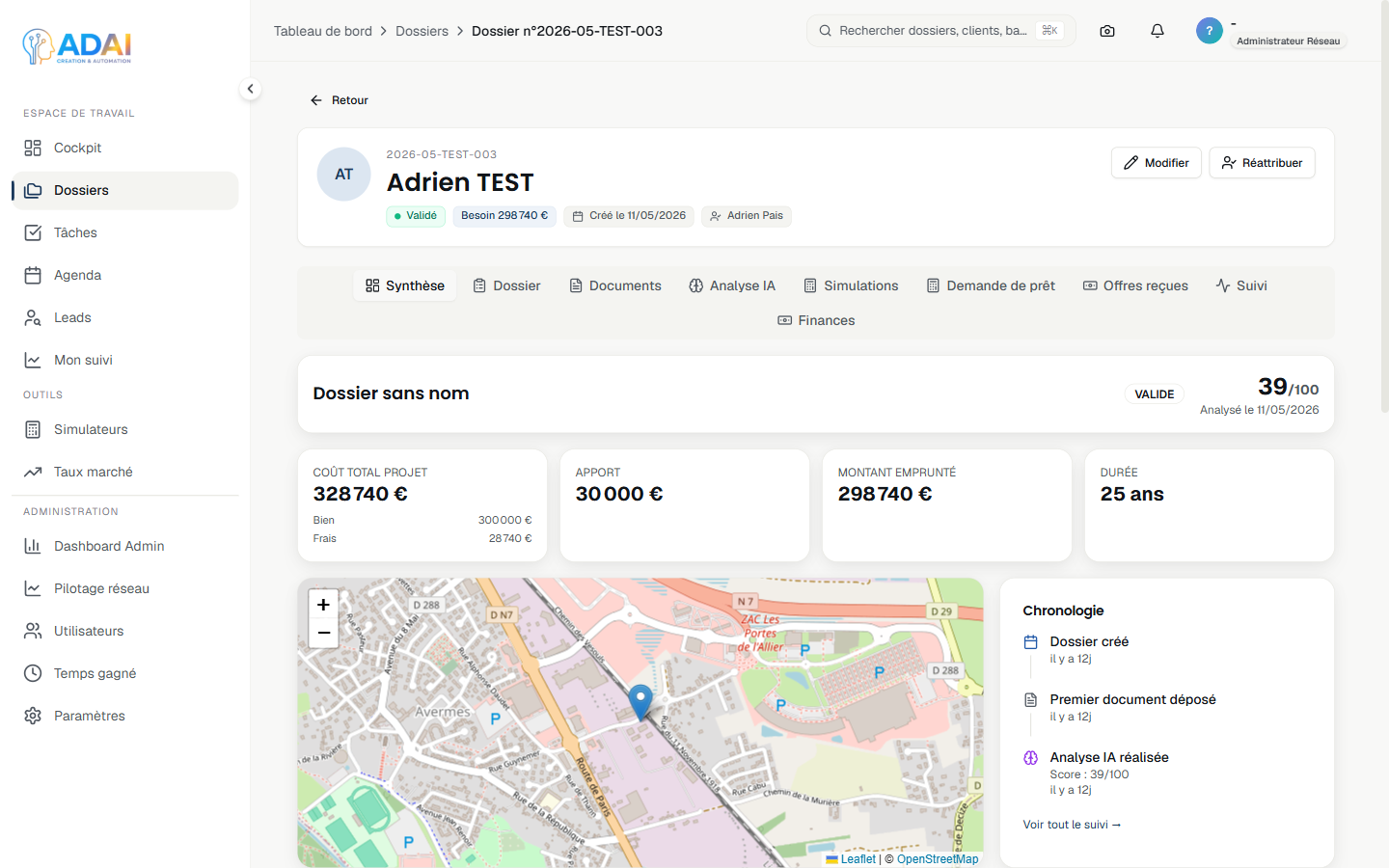Focus the search dossiers input field
This screenshot has height=868, width=1389.
click(x=940, y=31)
